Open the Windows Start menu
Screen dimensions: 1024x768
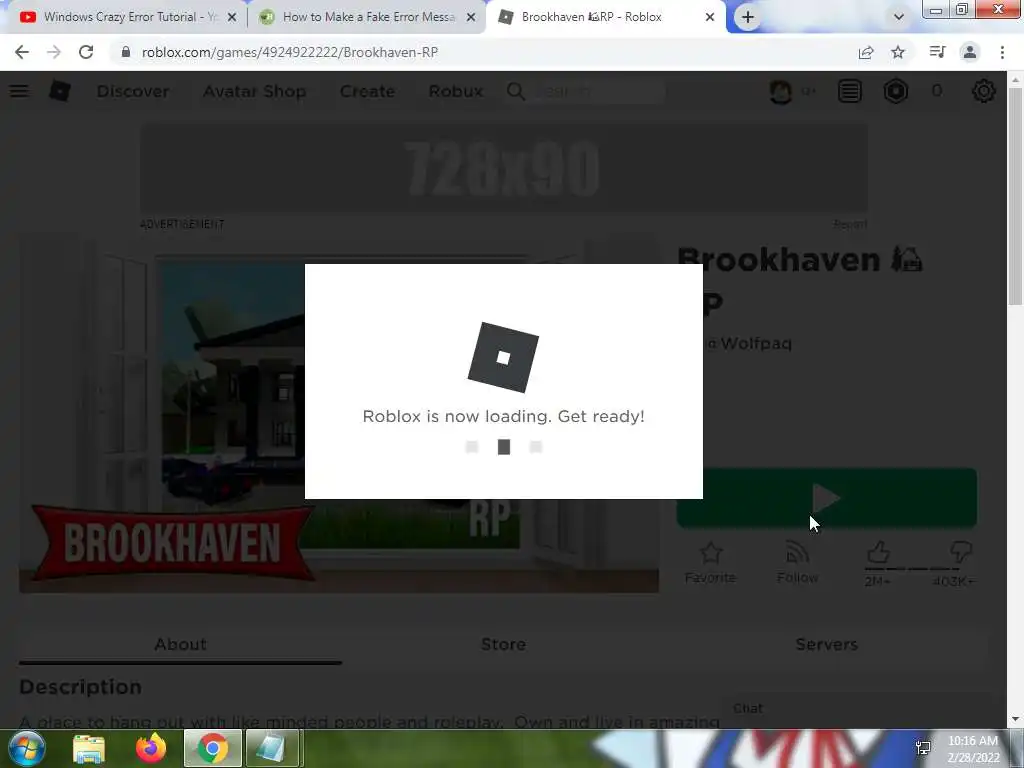coord(26,748)
